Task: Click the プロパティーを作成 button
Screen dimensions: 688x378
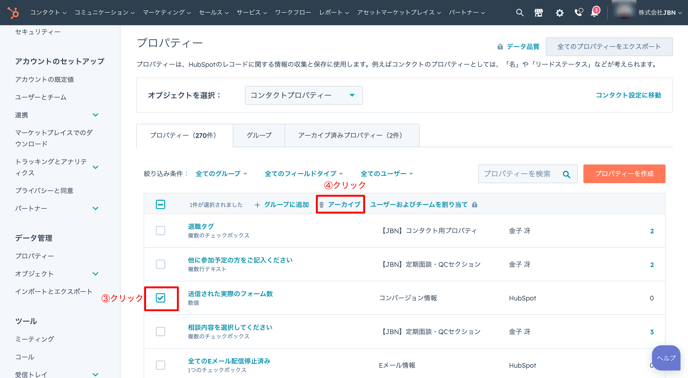Action: click(x=624, y=174)
